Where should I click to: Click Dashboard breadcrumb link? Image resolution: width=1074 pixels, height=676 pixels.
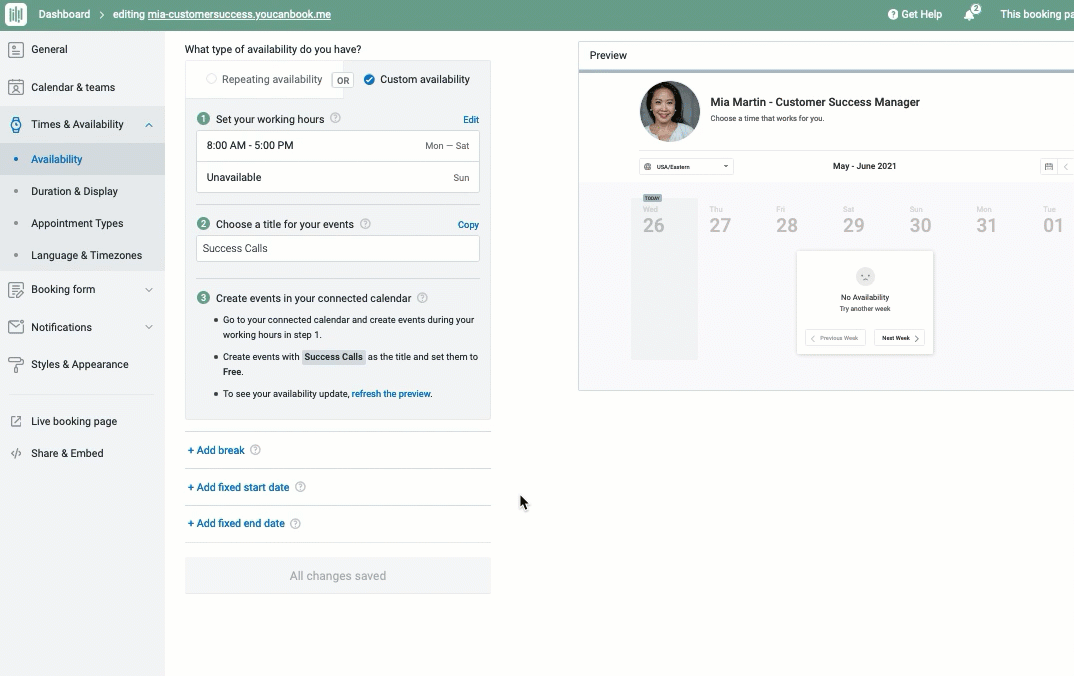(x=64, y=14)
